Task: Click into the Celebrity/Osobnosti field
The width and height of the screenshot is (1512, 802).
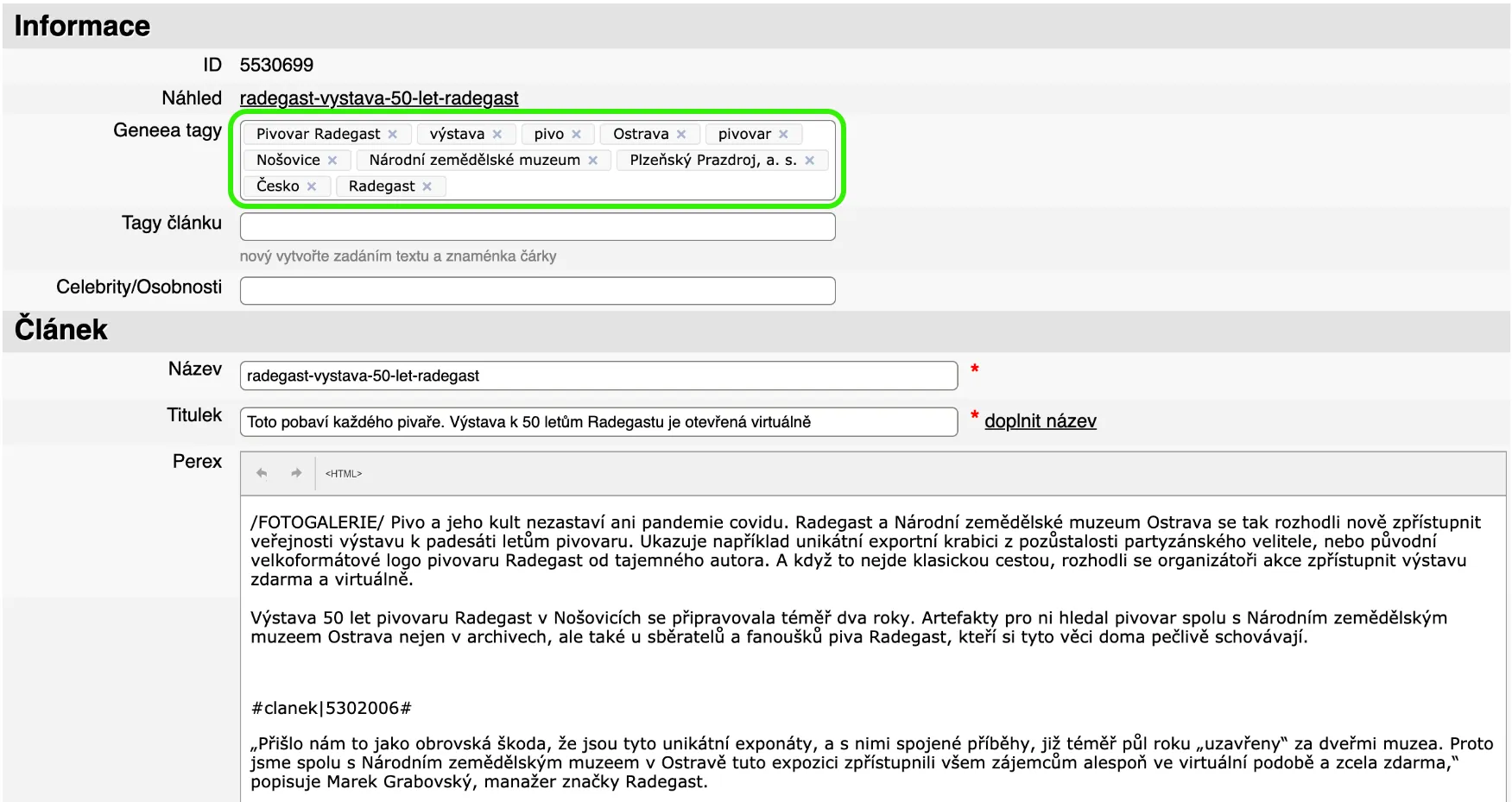Action: pyautogui.click(x=537, y=291)
